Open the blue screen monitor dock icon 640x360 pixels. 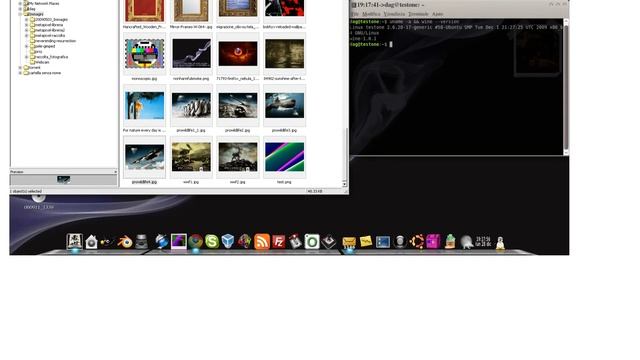382,242
